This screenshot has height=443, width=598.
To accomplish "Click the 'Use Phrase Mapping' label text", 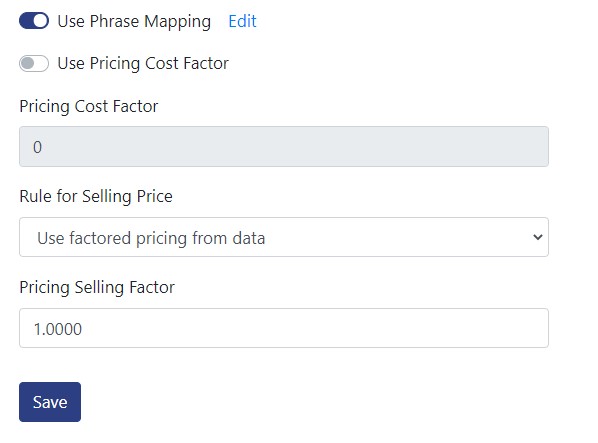I will [134, 21].
